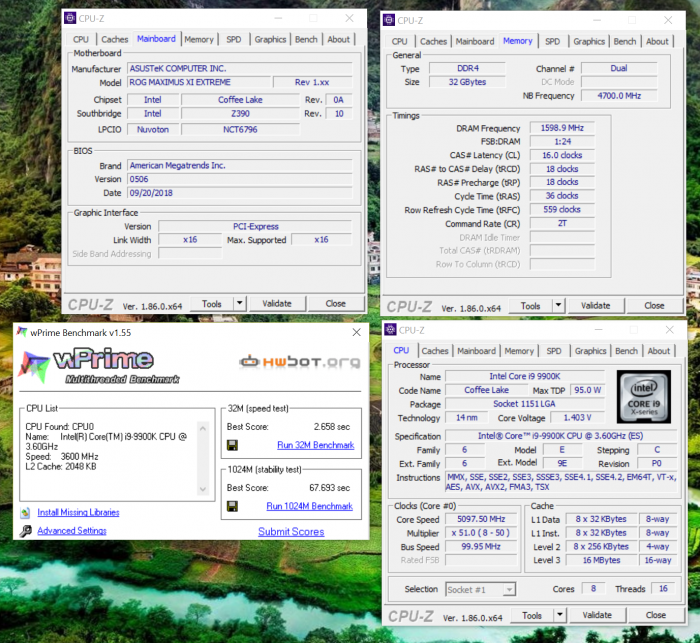Screen dimensions: 700x643
Task: Close the wPrime Benchmark window
Action: [356, 332]
